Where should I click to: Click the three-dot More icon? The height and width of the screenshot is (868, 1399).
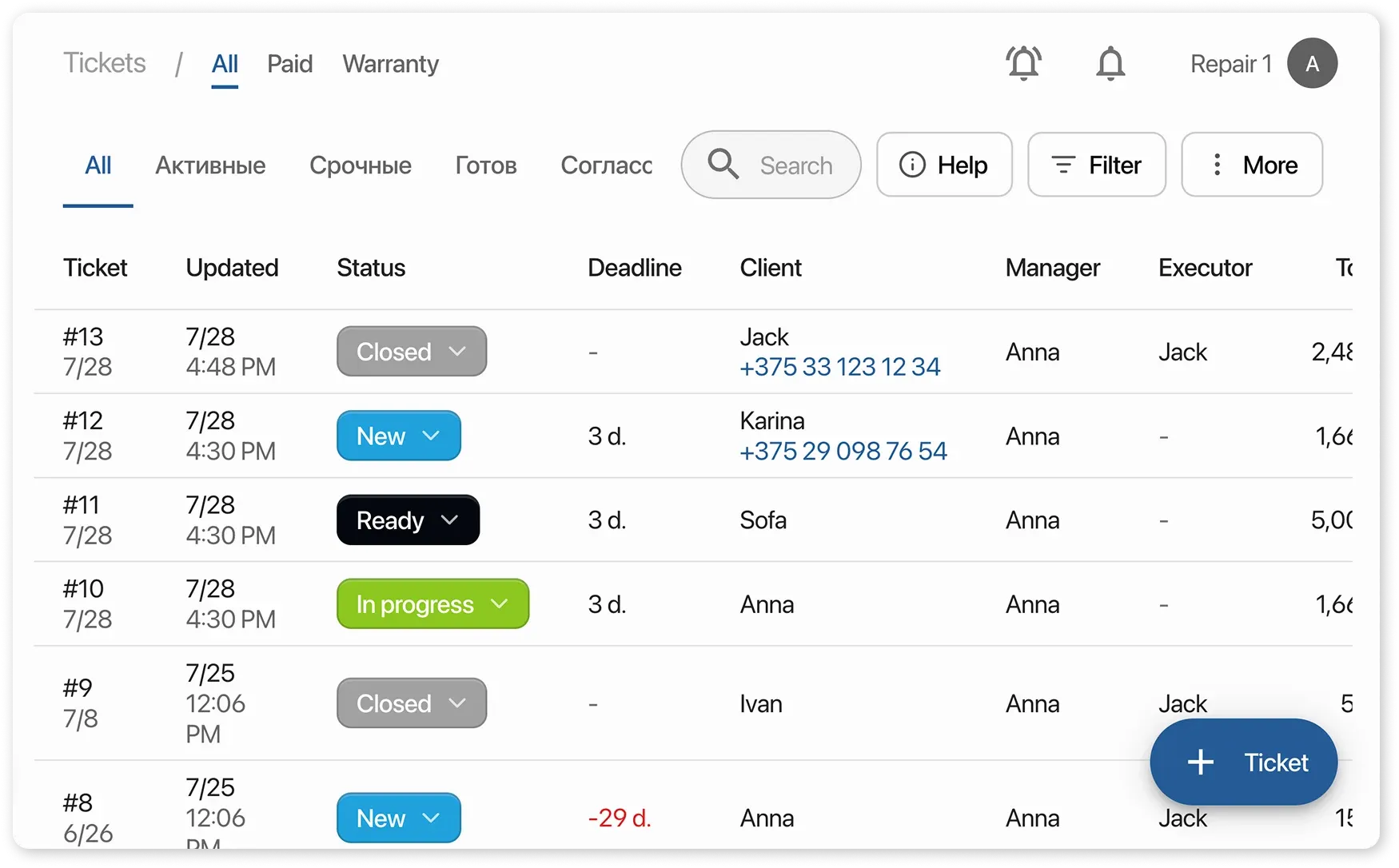click(1217, 165)
